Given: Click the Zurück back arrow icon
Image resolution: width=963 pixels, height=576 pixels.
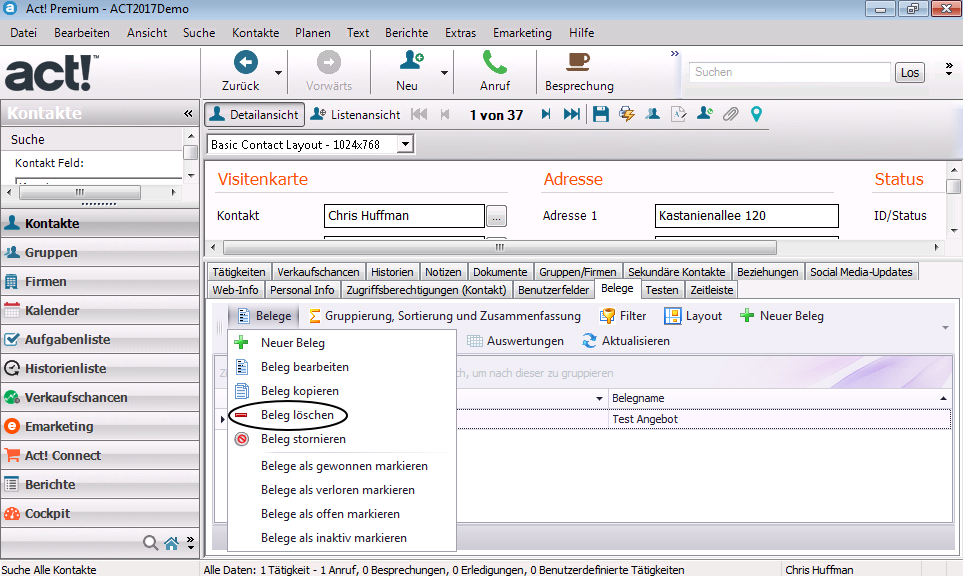Looking at the screenshot, I should 246,62.
